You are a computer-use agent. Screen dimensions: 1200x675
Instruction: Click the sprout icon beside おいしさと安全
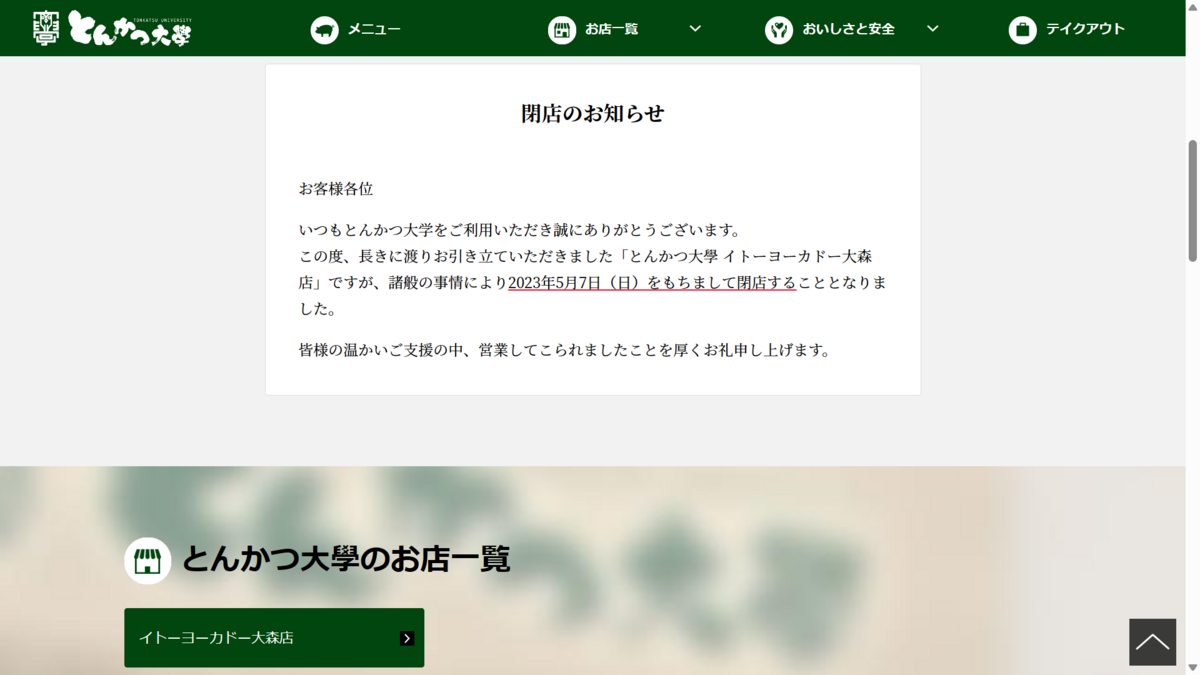(x=779, y=30)
